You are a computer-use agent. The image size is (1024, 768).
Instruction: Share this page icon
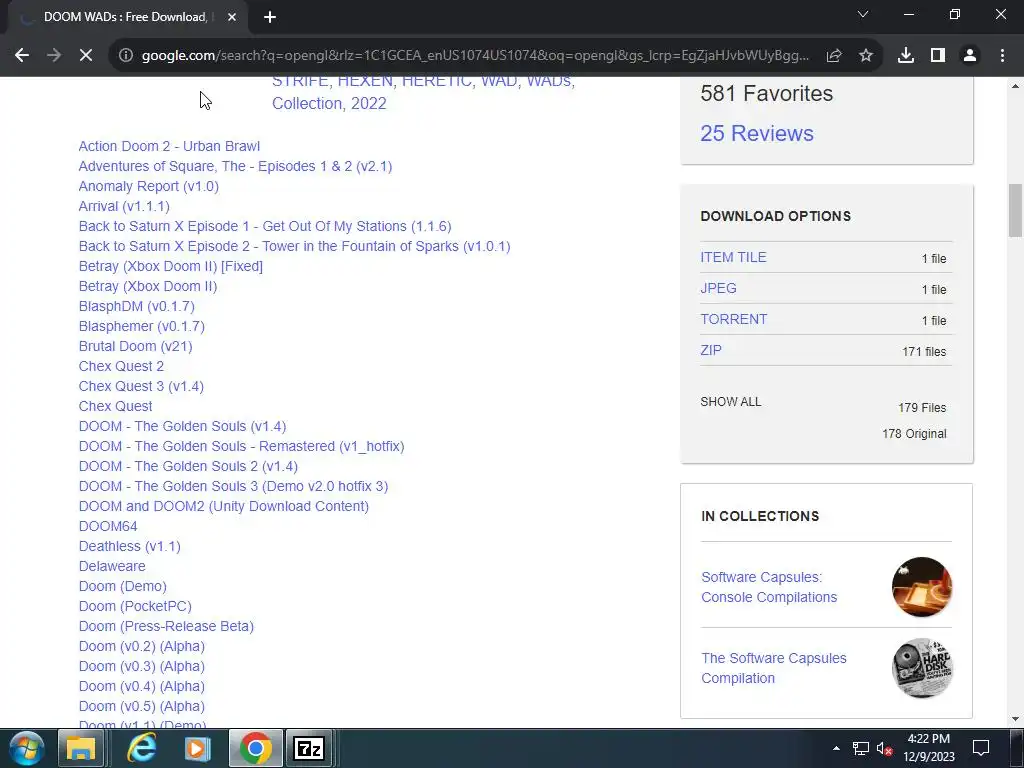tap(834, 56)
